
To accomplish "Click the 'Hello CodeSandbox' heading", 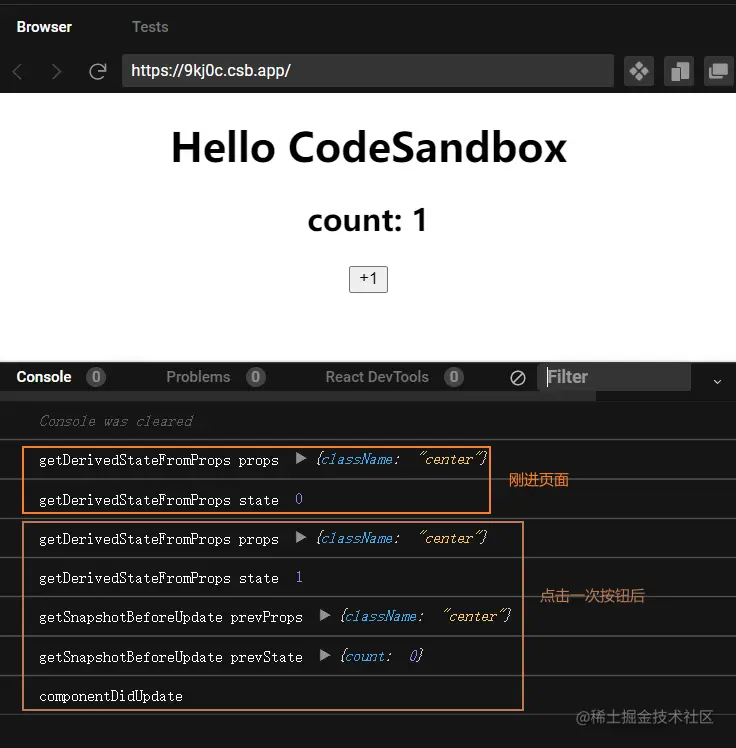I will 369,147.
